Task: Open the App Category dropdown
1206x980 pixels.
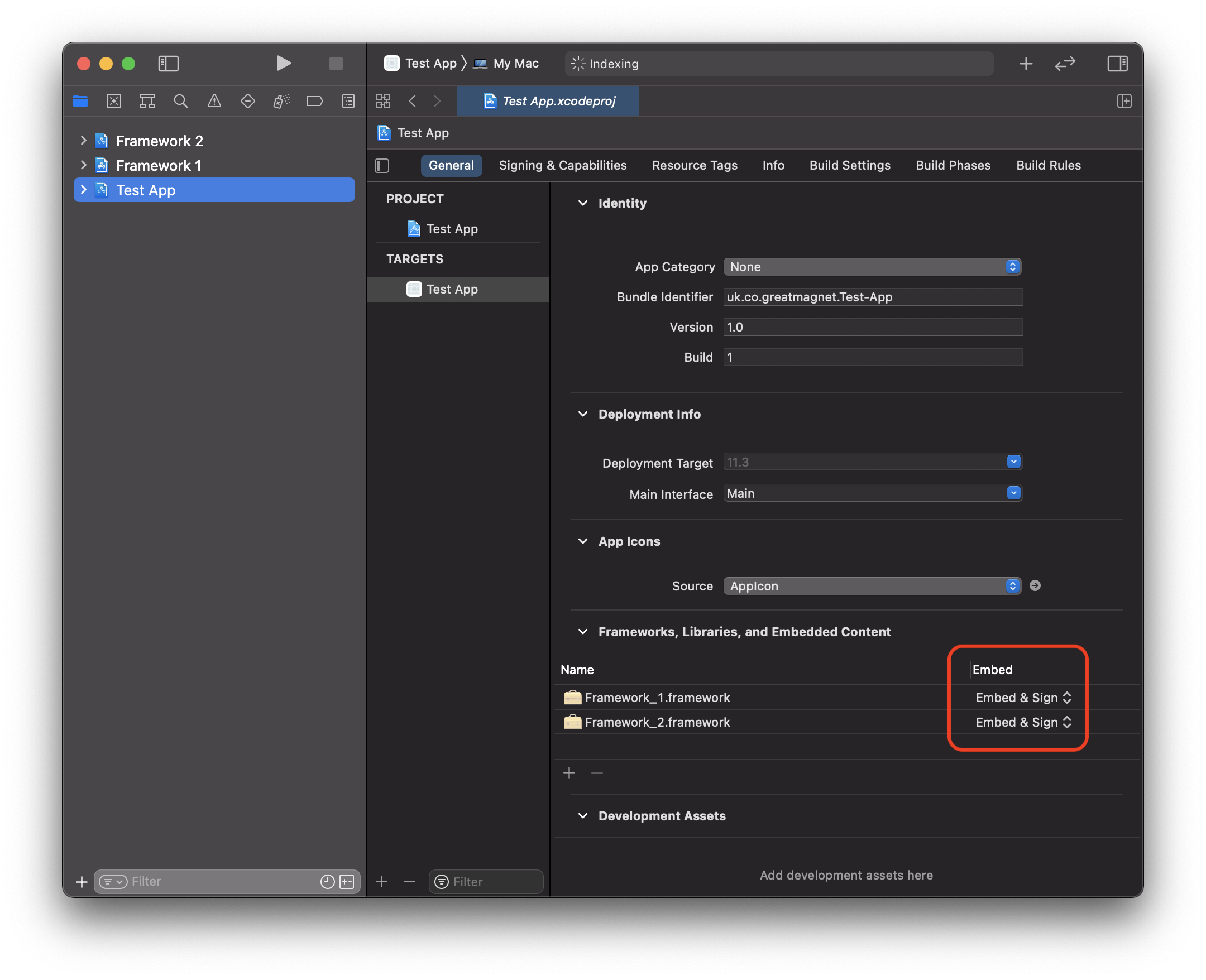Action: pyautogui.click(x=872, y=266)
